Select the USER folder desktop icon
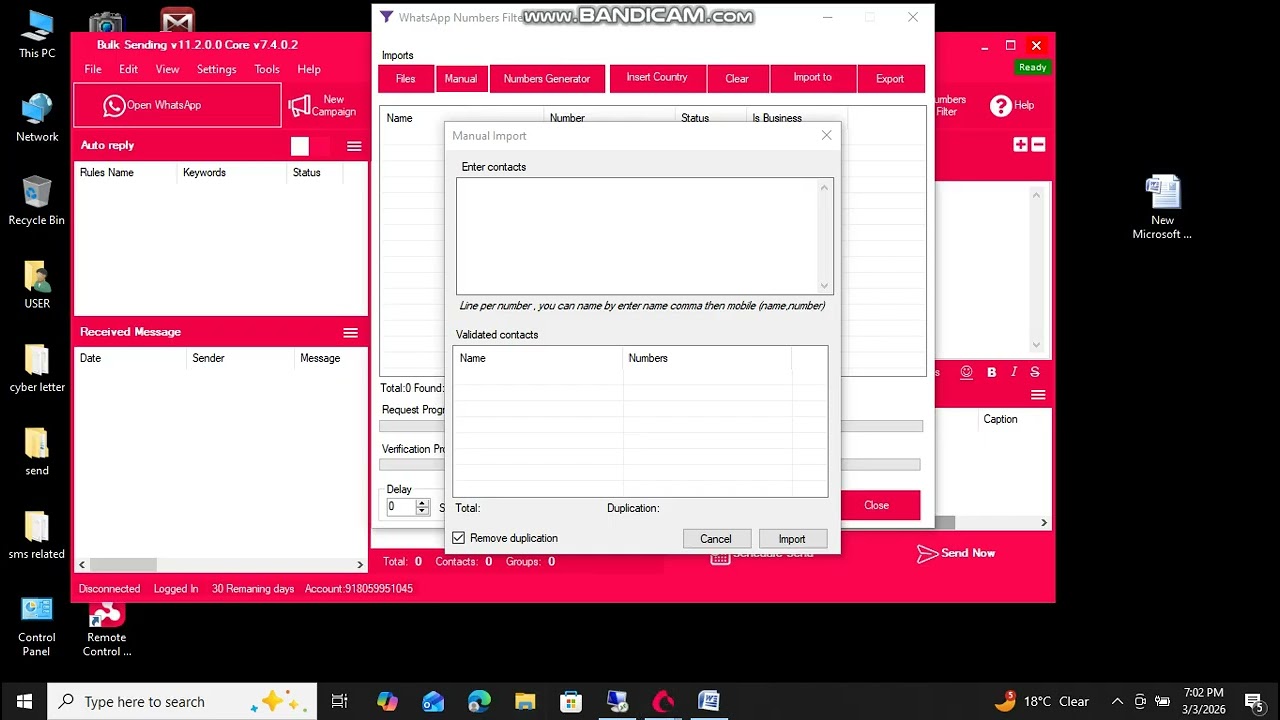 (x=37, y=285)
